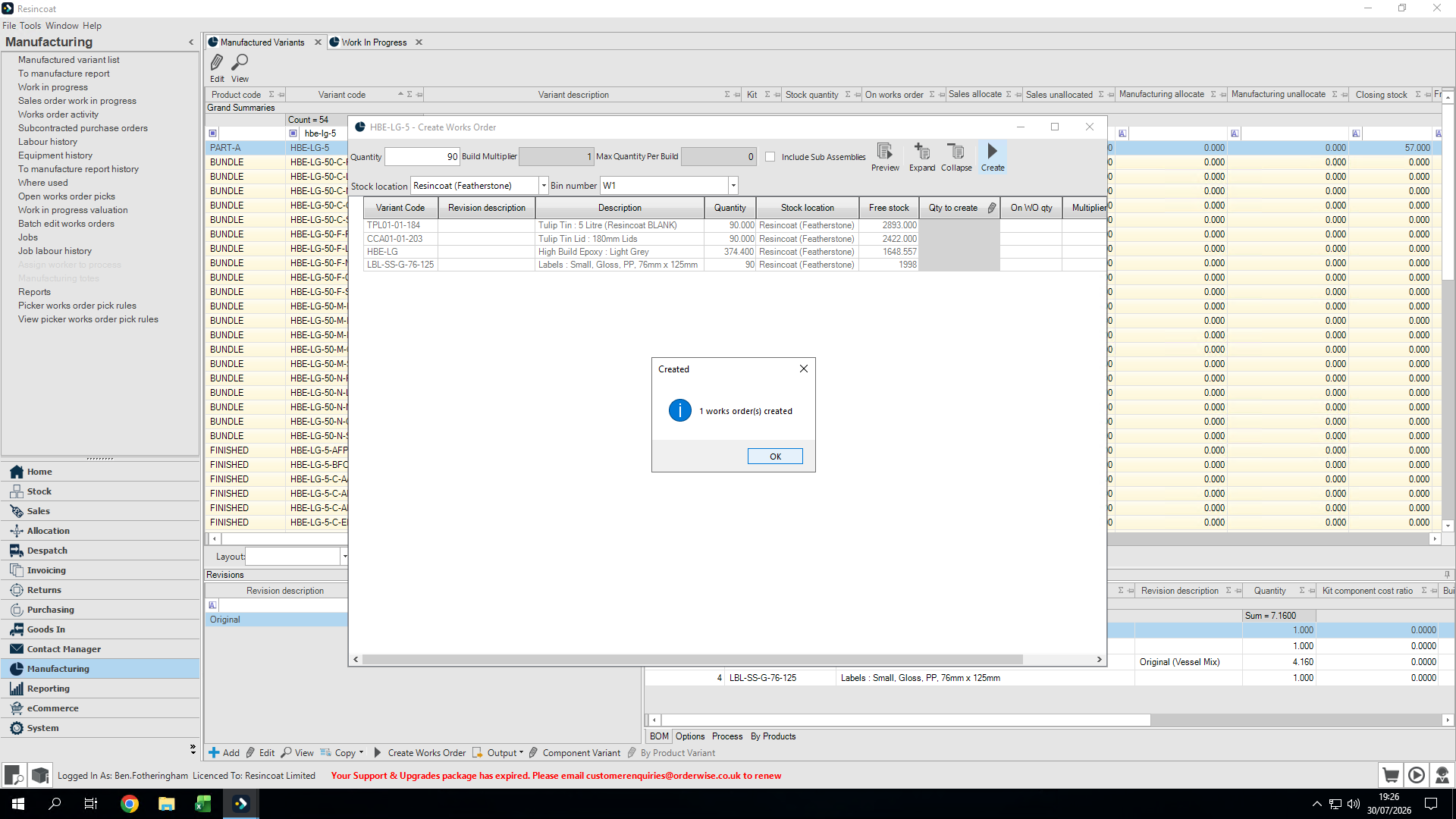This screenshot has height=819, width=1456.
Task: Open Manufactured variant list link
Action: point(69,60)
